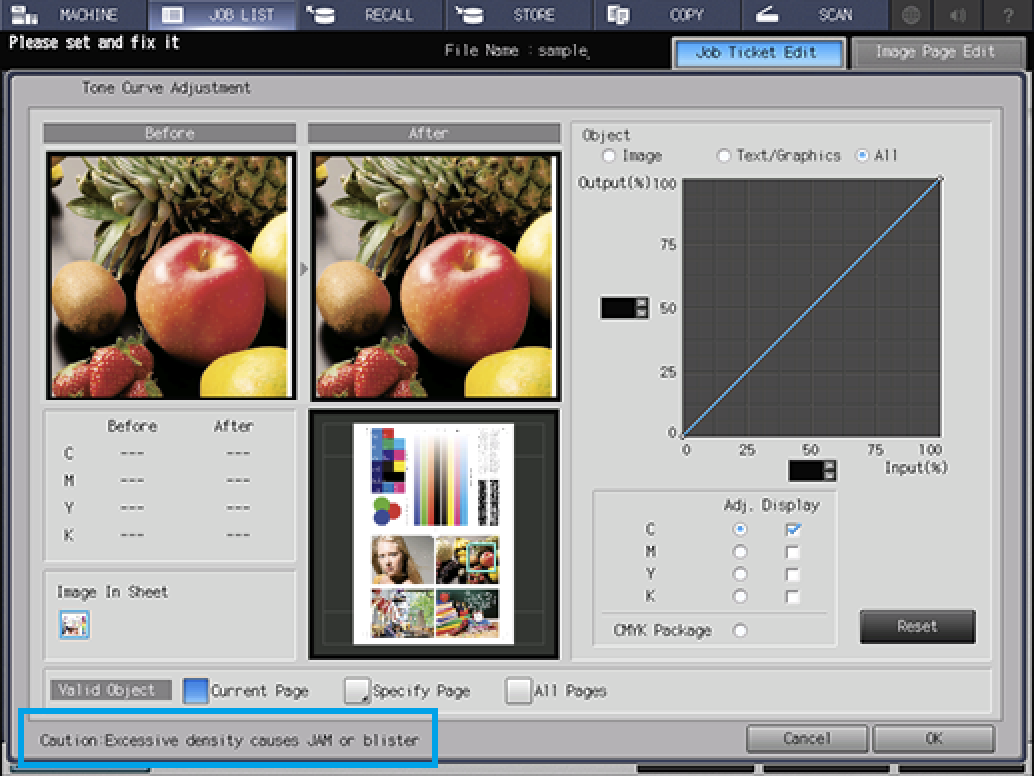Viewport: 1034px width, 776px height.
Task: Select Y channel adjustment radio button
Action: pos(740,574)
